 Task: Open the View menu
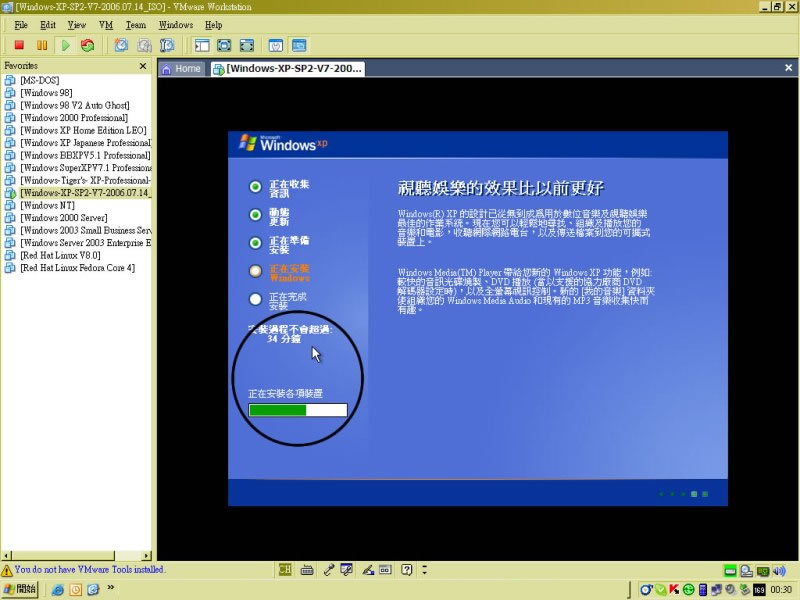[77, 25]
